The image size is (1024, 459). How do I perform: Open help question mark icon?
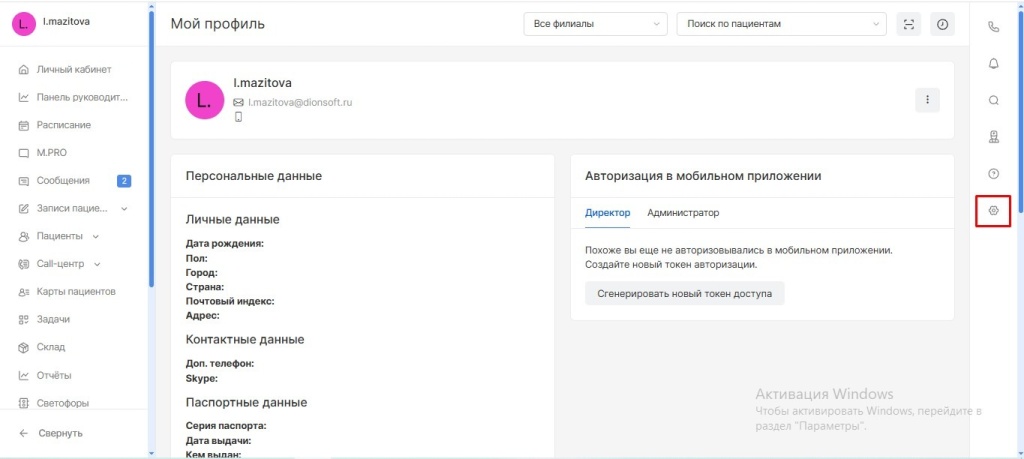pyautogui.click(x=993, y=174)
